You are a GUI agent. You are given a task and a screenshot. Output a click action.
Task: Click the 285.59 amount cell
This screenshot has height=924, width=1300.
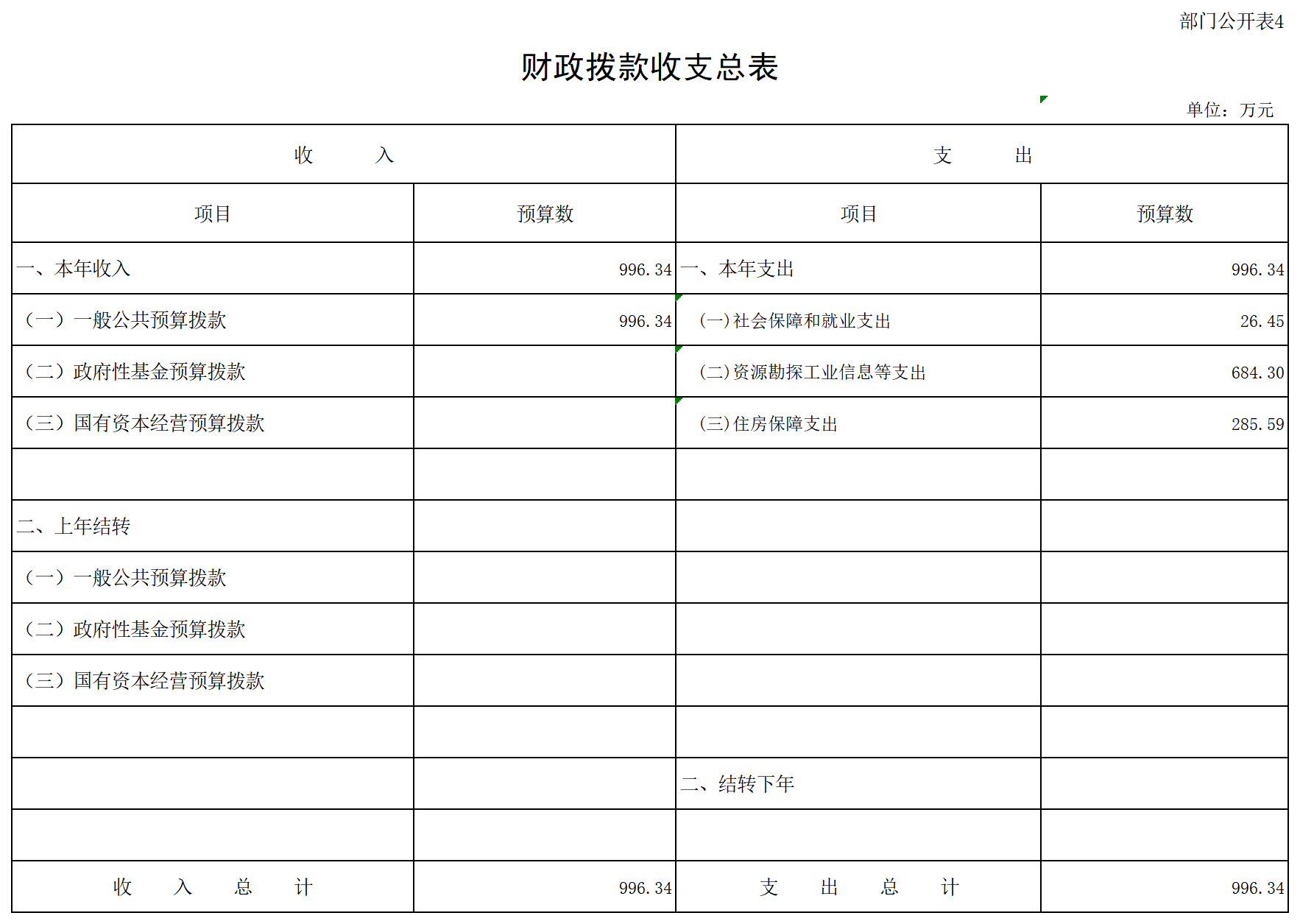1165,423
